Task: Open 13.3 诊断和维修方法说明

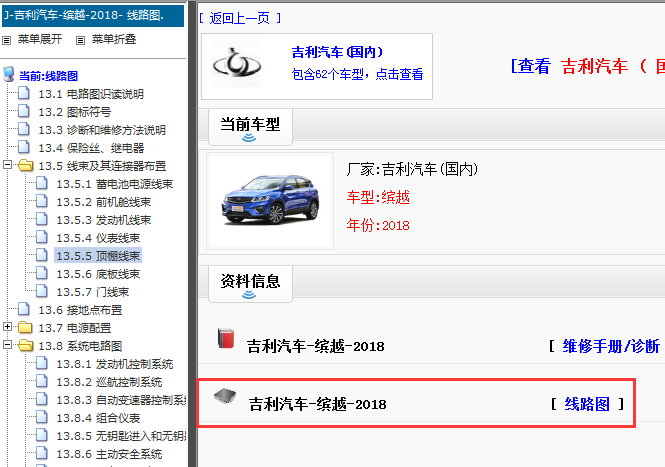Action: coord(102,130)
